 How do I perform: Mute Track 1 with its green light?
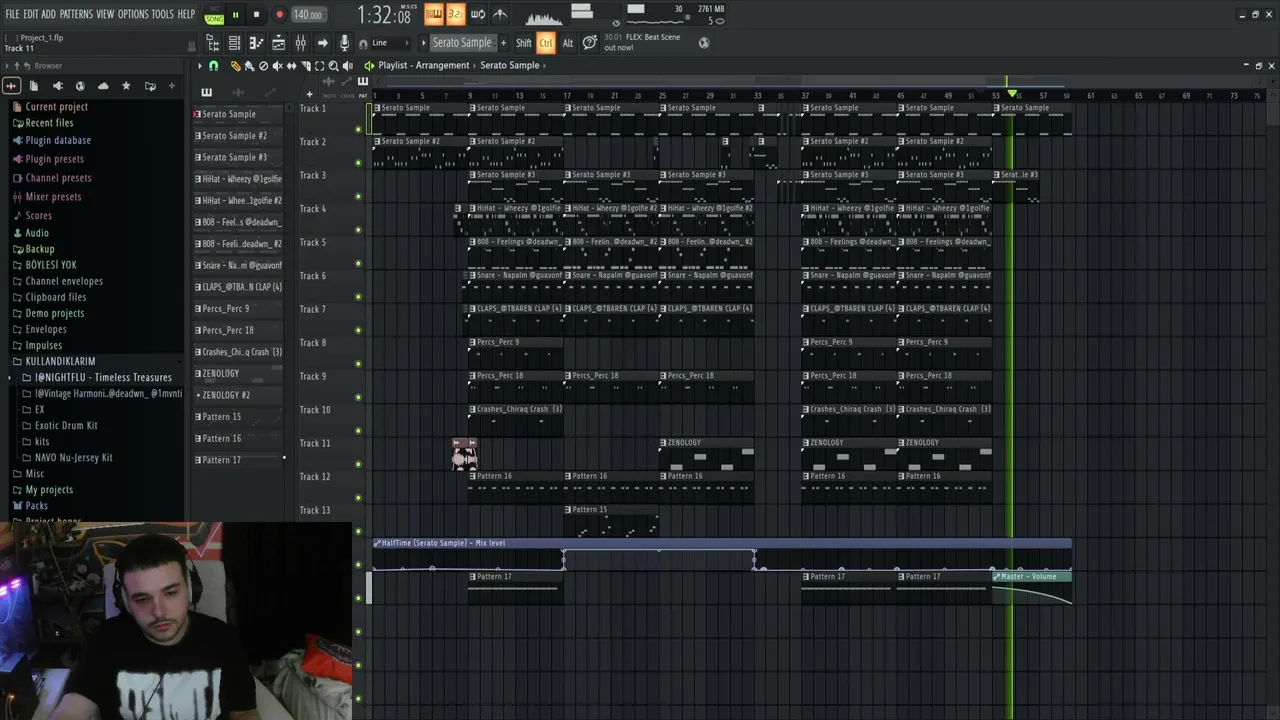359,129
